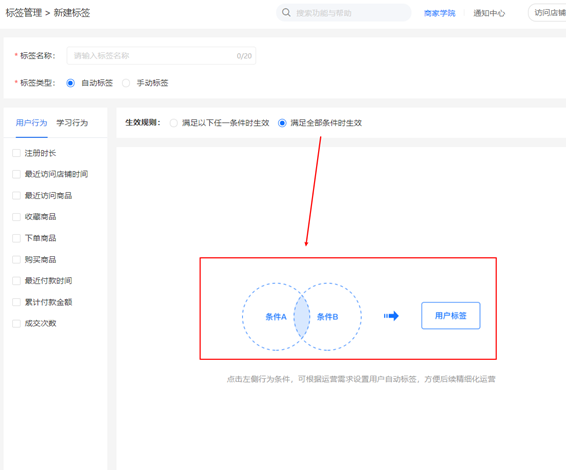Open the 用户行为 tab

[31, 123]
